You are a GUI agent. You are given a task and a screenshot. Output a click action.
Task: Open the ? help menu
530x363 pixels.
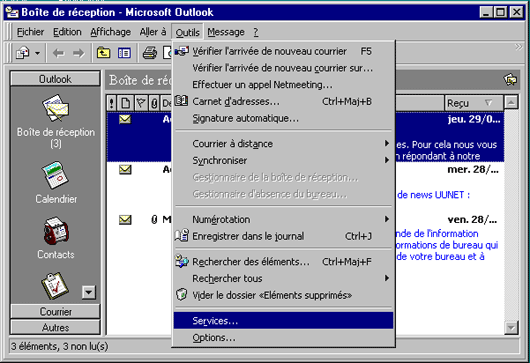[x=256, y=32]
